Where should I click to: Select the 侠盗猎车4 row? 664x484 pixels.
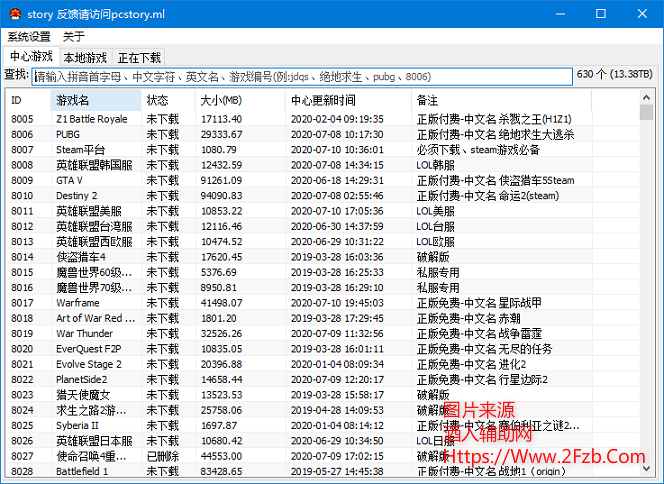tap(323, 257)
